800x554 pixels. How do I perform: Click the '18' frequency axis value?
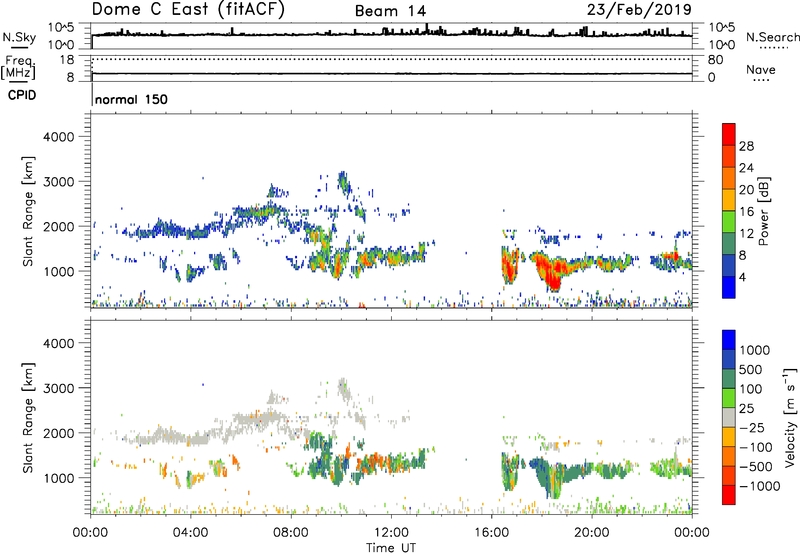tap(67, 60)
